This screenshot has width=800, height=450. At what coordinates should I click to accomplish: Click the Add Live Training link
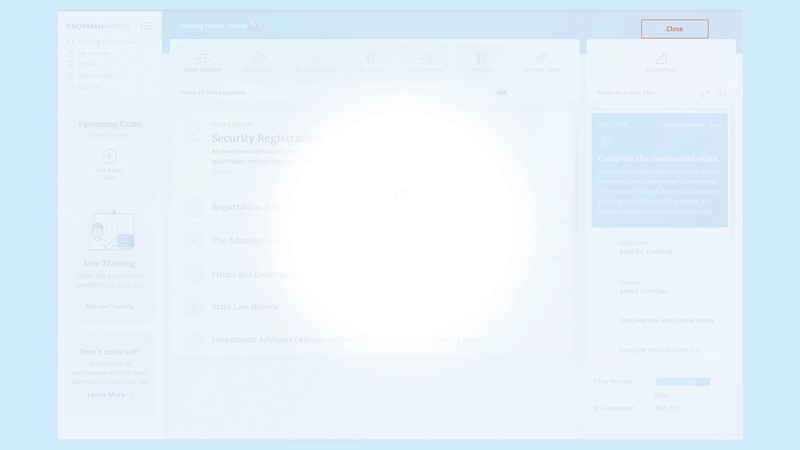pos(109,306)
